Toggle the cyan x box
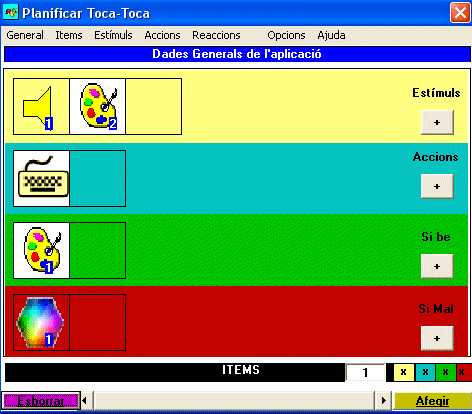The image size is (472, 414). click(x=425, y=372)
